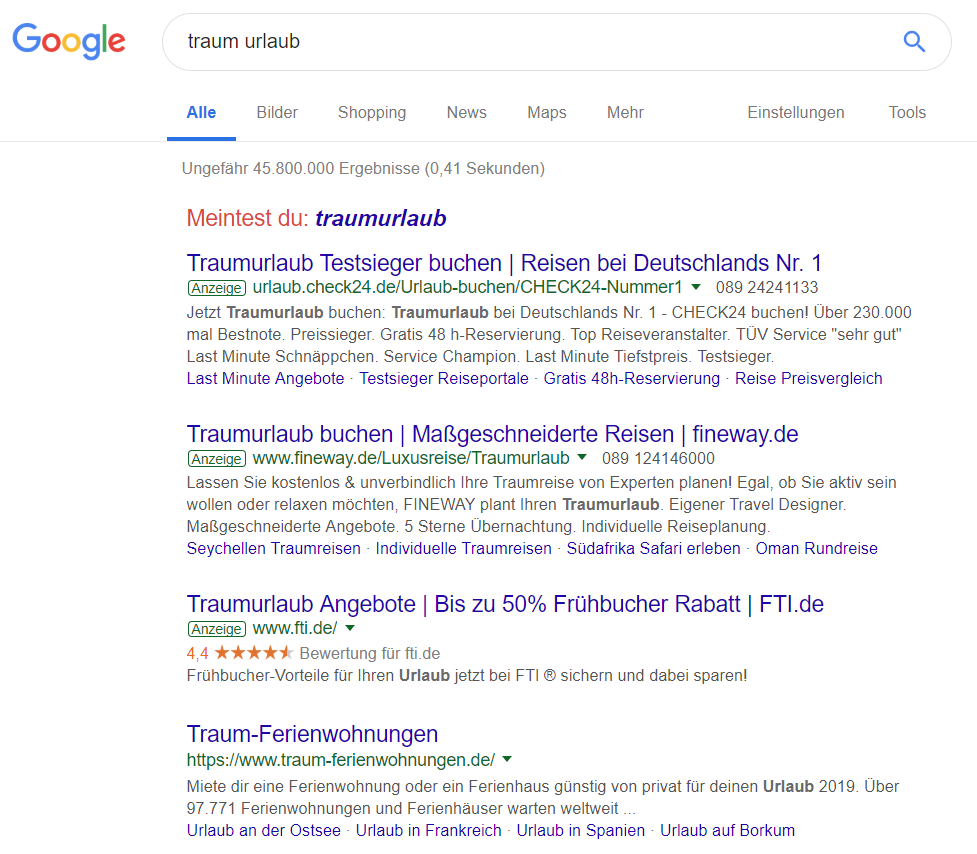Open Traumurlaub Testsieger buchen ad title
The height and width of the screenshot is (854, 977).
504,263
